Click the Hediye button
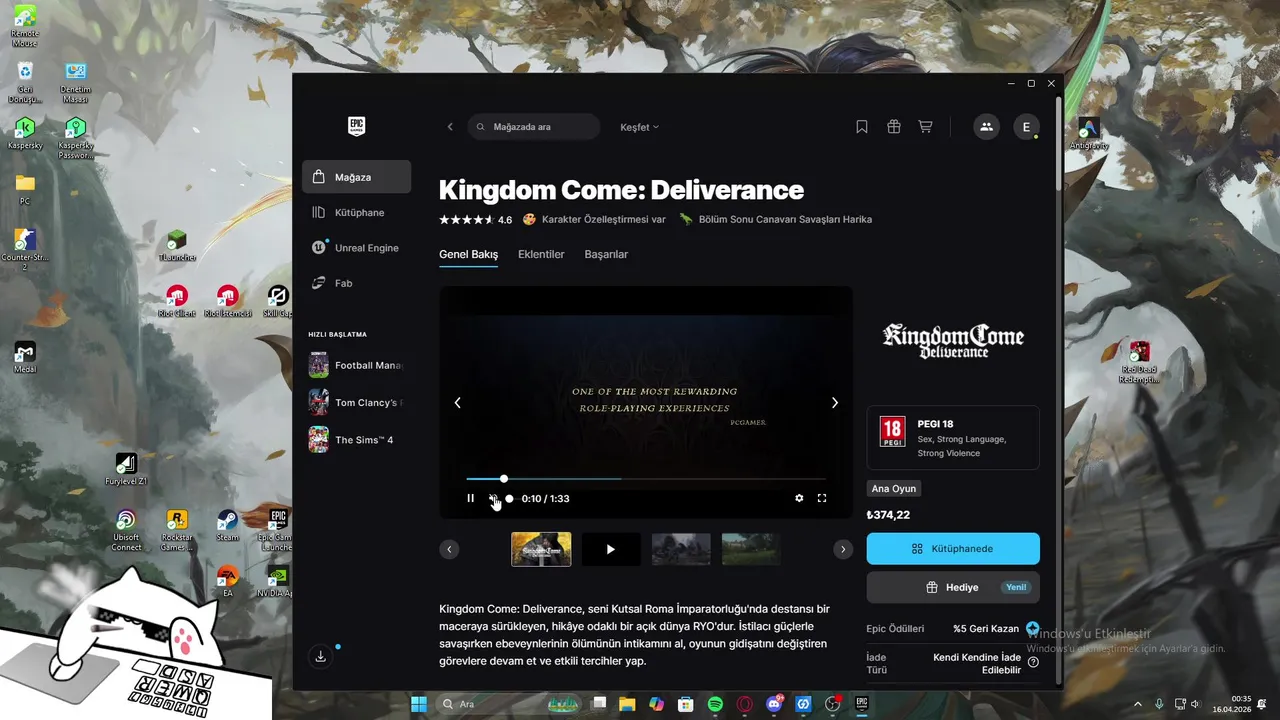The height and width of the screenshot is (720, 1280). coord(953,587)
